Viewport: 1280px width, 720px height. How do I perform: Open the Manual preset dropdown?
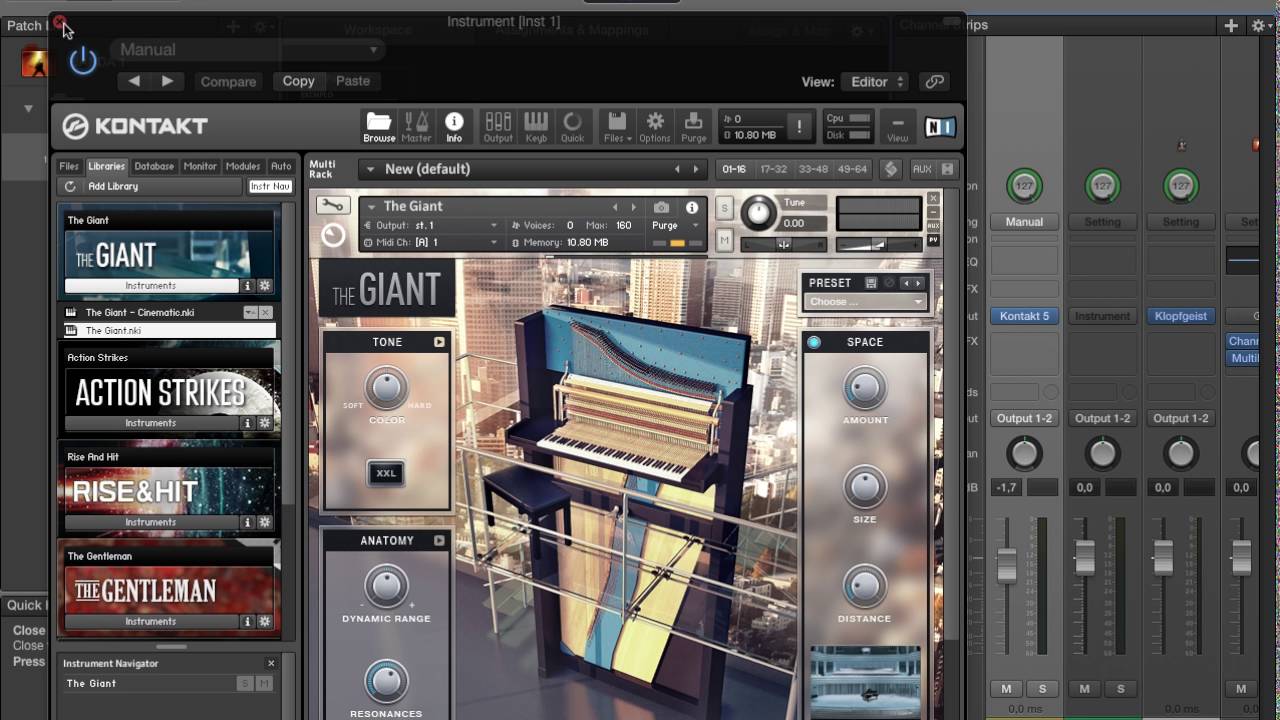[247, 50]
